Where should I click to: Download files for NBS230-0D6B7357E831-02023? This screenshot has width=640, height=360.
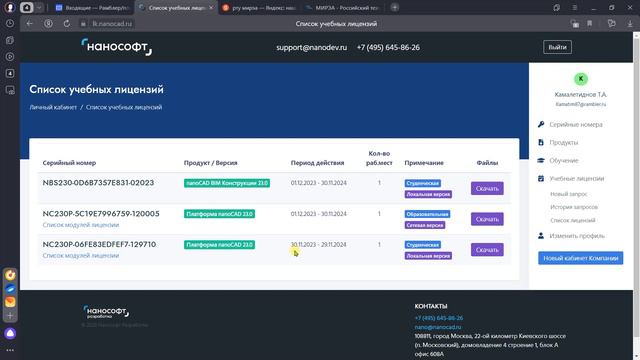coord(487,188)
